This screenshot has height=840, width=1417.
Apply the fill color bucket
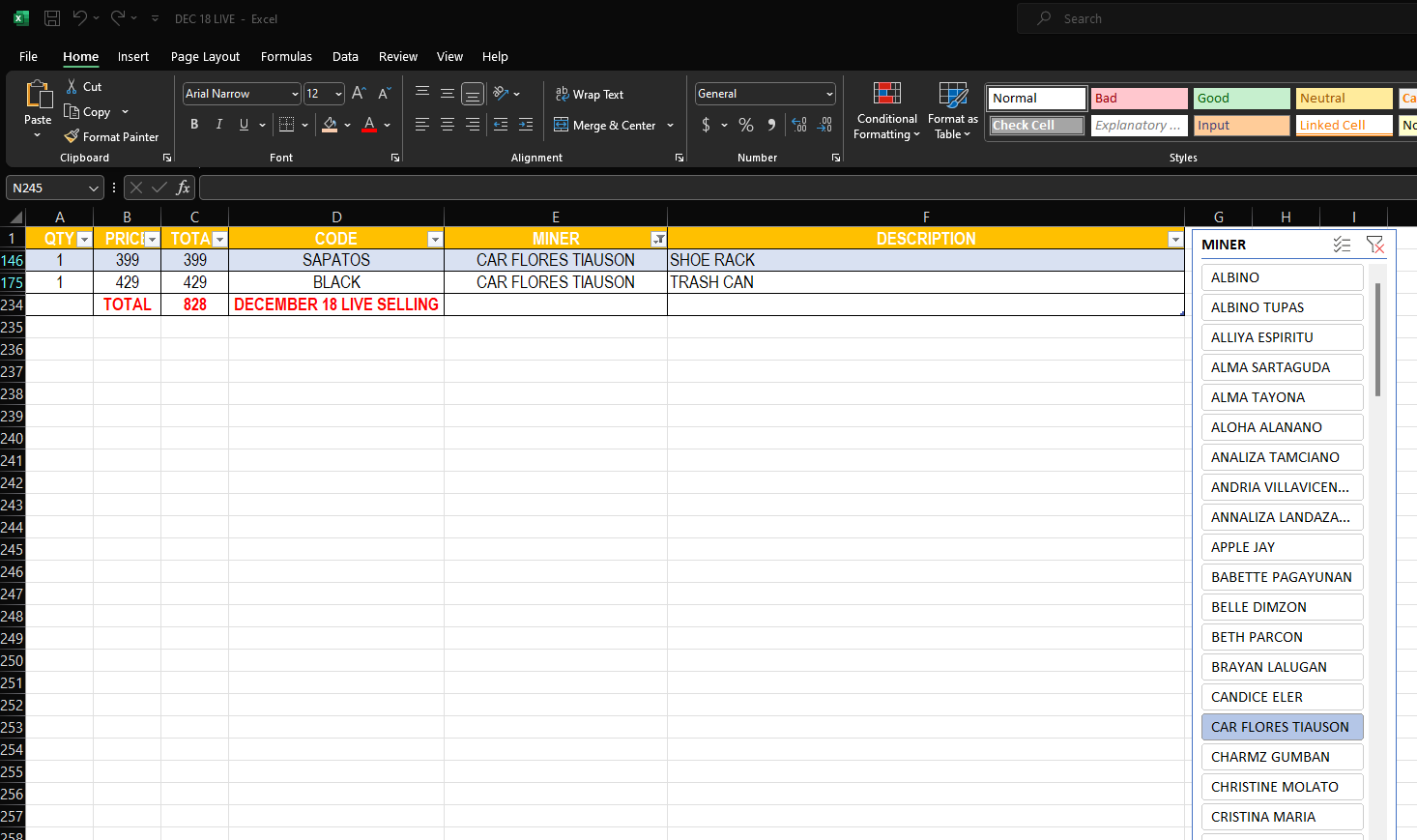[x=330, y=125]
